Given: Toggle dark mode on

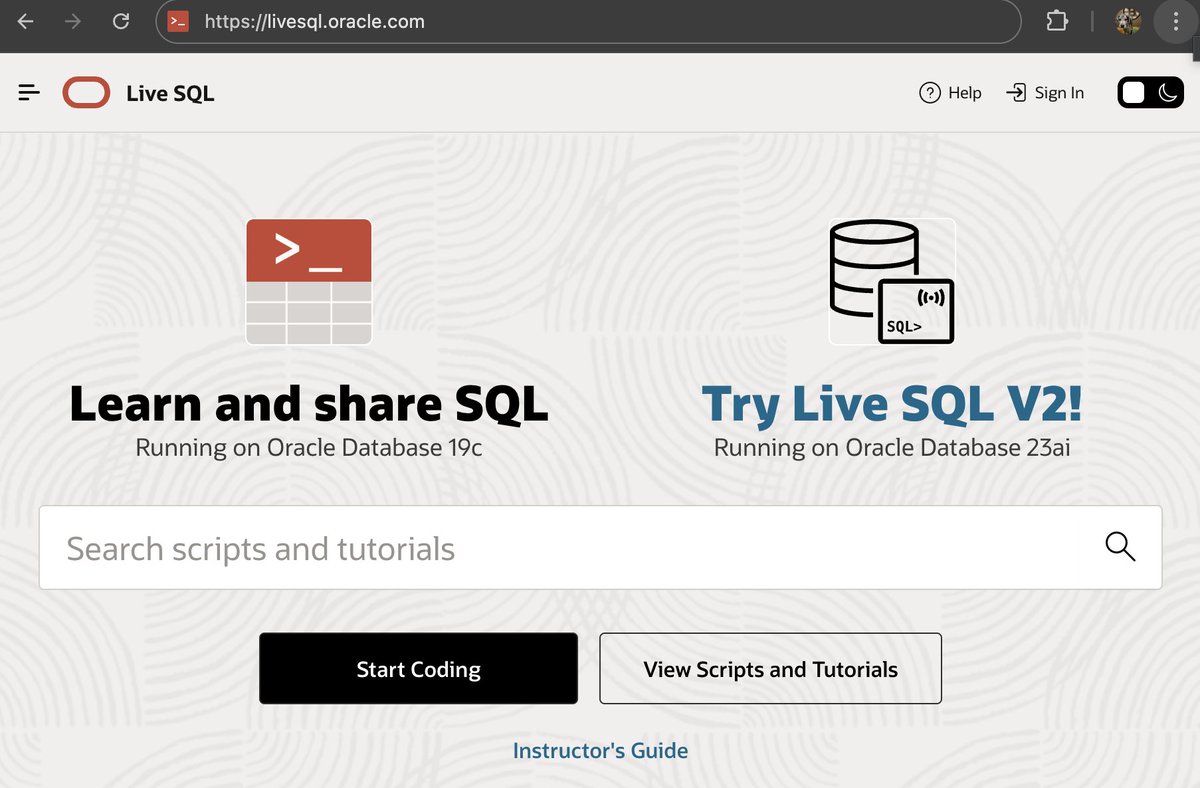Looking at the screenshot, I should [x=1168, y=92].
